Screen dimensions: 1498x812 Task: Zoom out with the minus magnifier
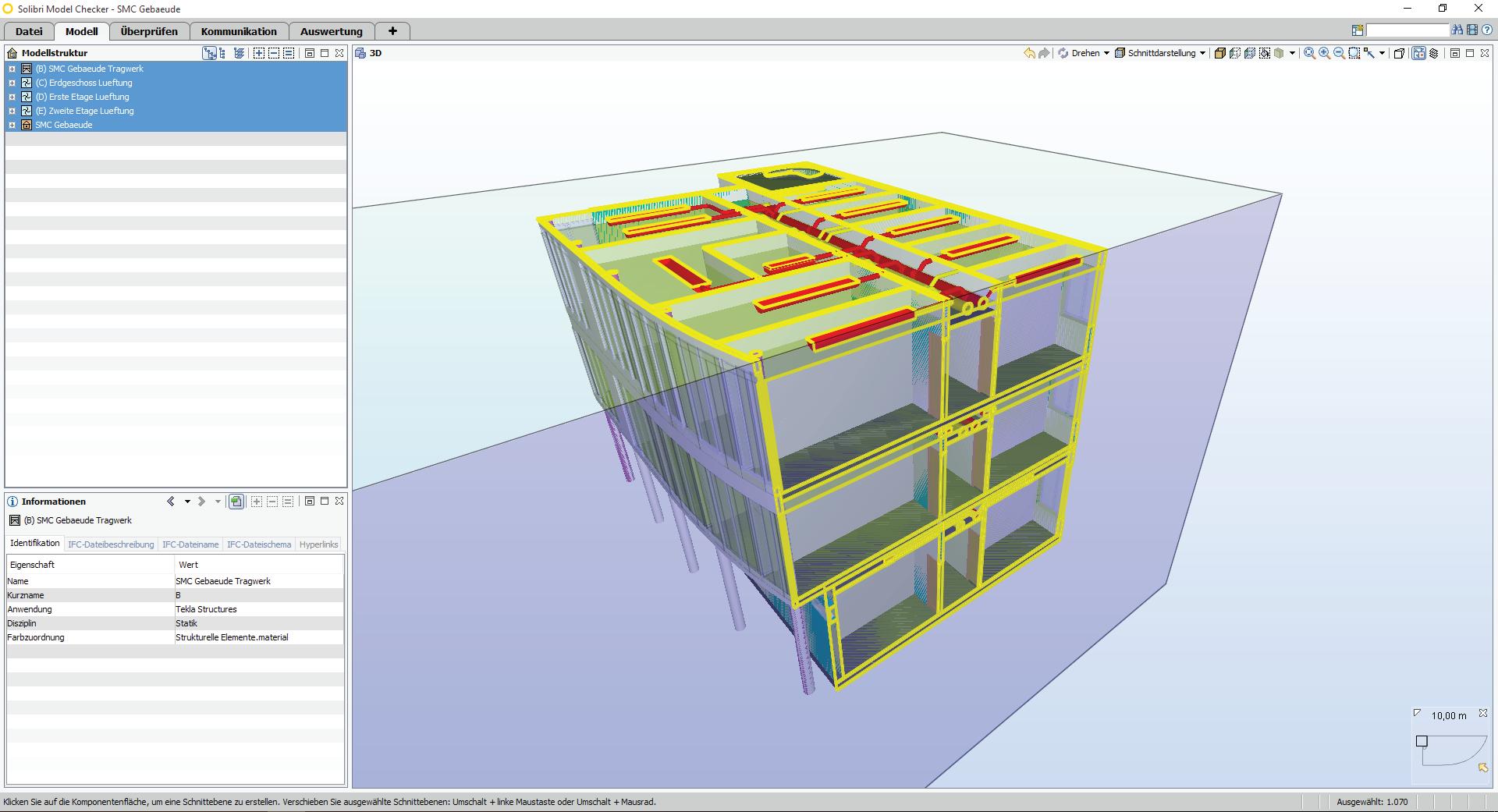pyautogui.click(x=1340, y=53)
